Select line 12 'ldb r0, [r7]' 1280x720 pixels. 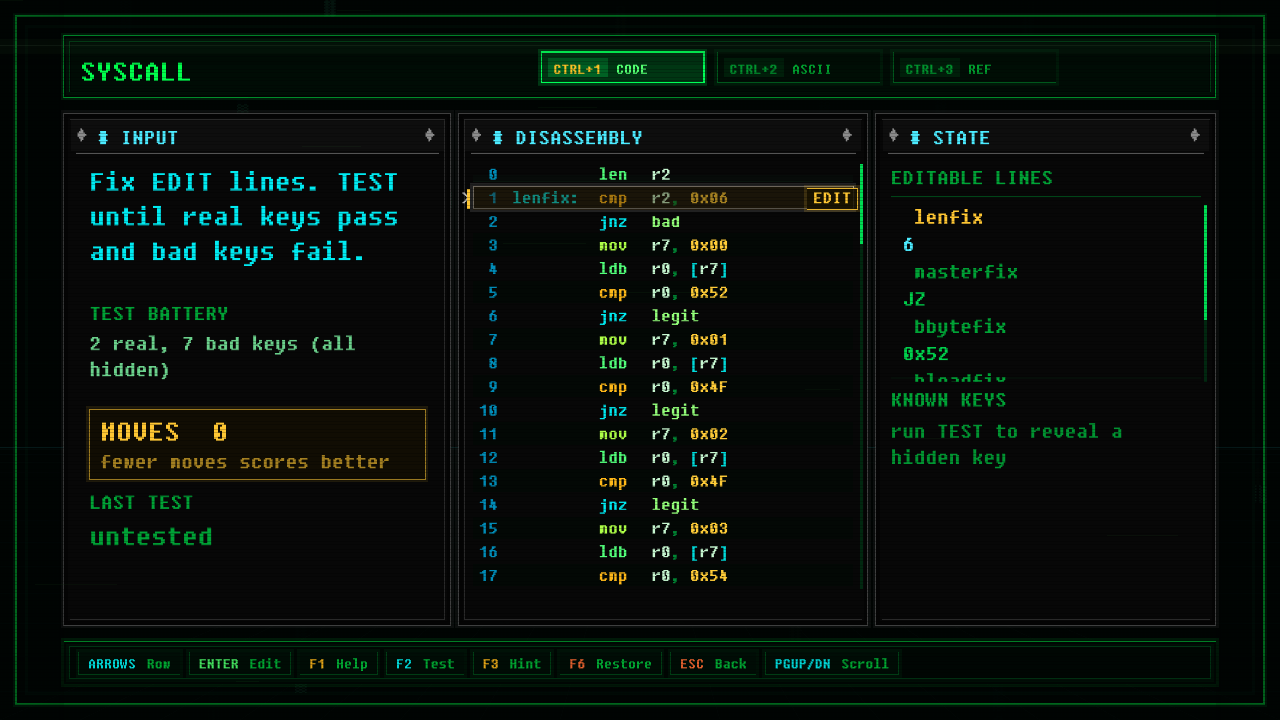coord(665,457)
